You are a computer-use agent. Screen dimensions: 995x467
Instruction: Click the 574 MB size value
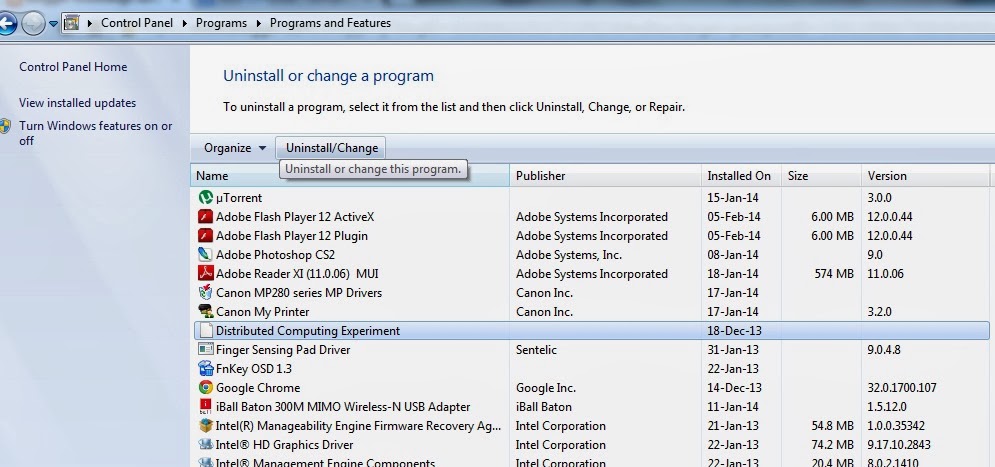coord(834,274)
